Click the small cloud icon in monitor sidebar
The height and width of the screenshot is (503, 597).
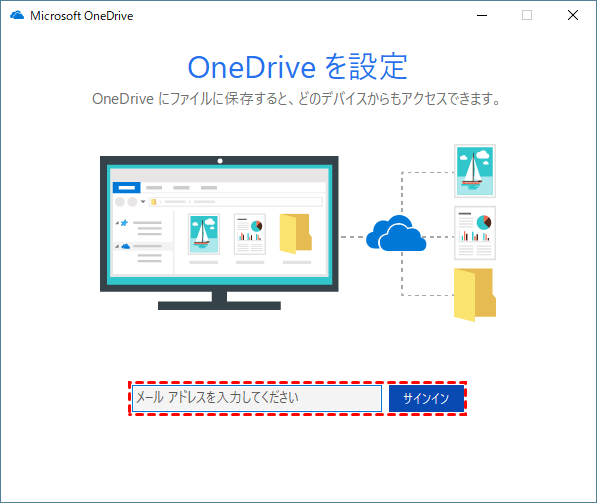[x=126, y=246]
